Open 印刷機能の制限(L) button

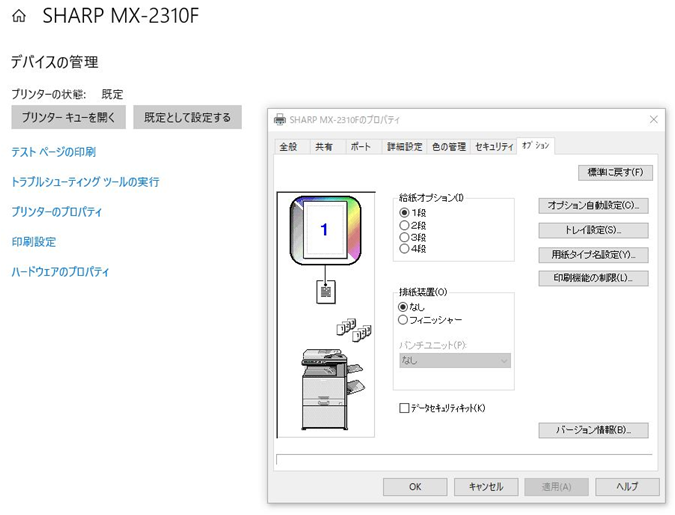(x=593, y=278)
